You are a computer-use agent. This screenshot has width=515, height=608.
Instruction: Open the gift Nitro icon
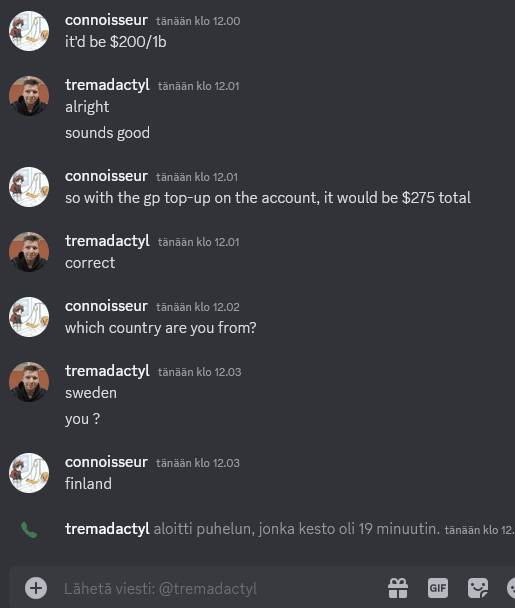coord(398,588)
